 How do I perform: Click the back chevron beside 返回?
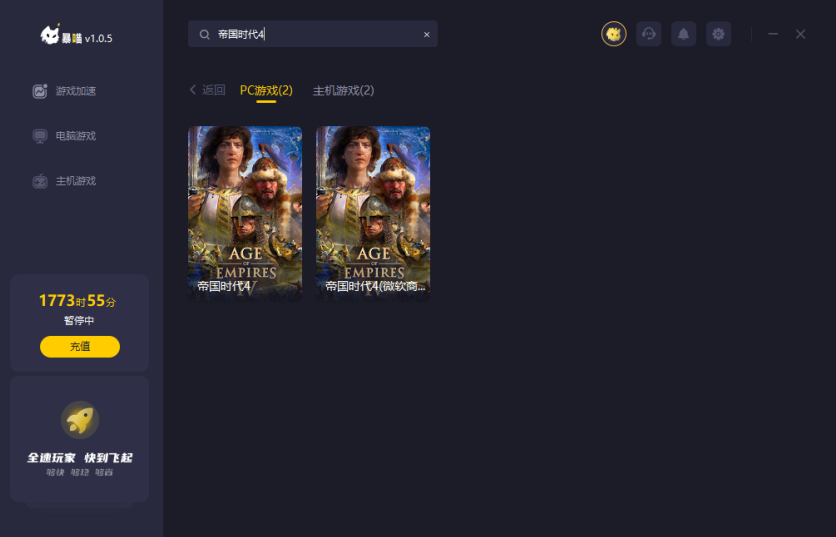(193, 90)
